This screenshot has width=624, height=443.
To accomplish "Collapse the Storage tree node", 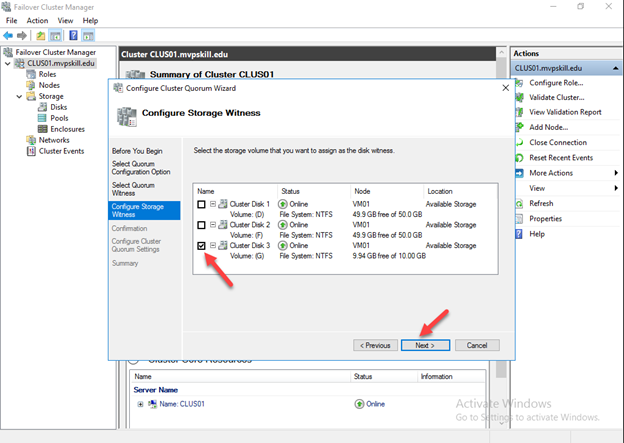I will (19, 96).
